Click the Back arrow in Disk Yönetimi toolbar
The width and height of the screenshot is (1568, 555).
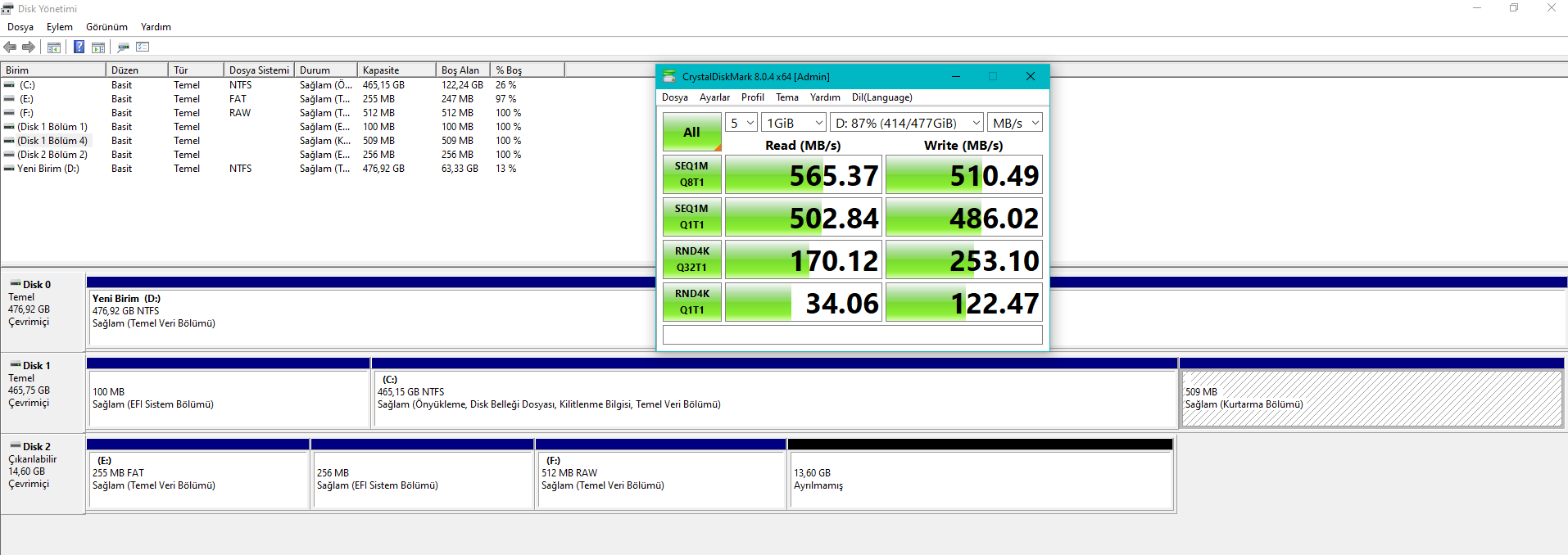[x=10, y=47]
